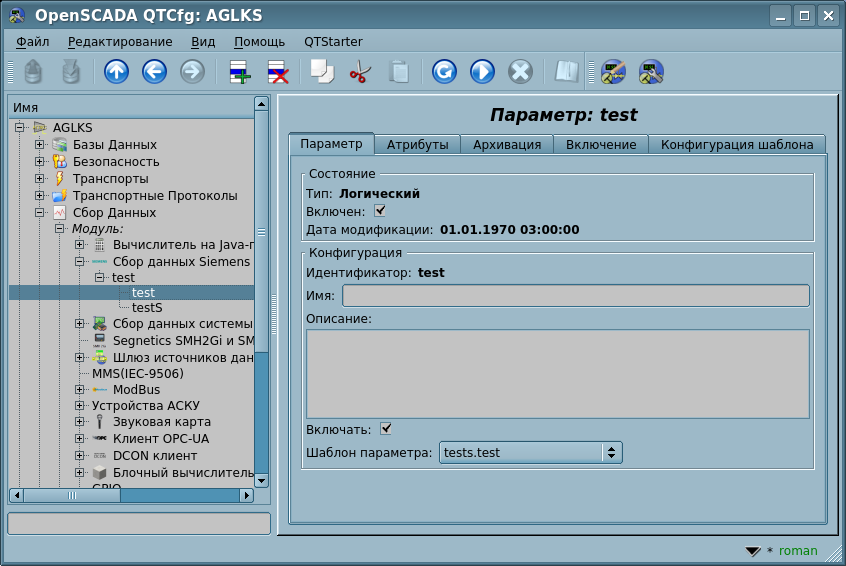Image resolution: width=846 pixels, height=566 pixels.
Task: Toggle the 'Включать' checkbox
Action: (x=386, y=429)
